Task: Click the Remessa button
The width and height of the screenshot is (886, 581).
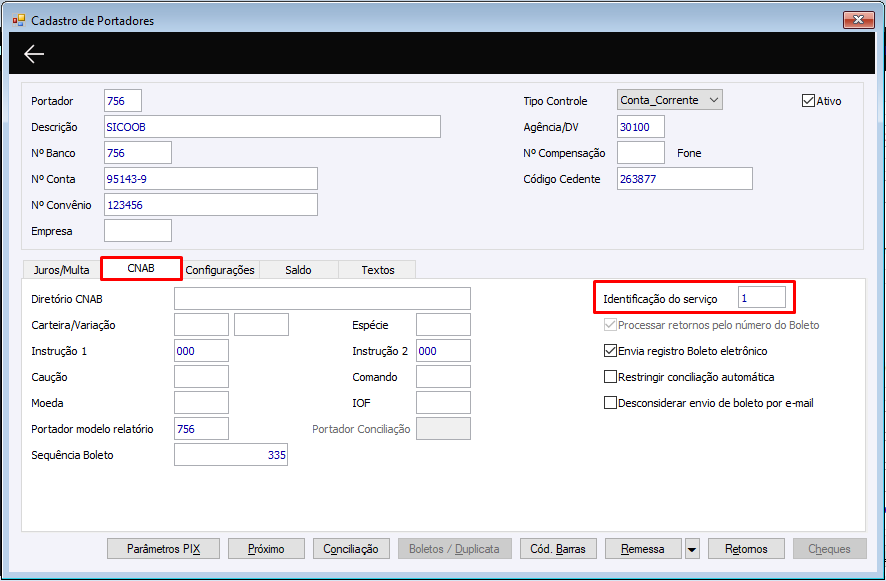Action: (x=643, y=549)
